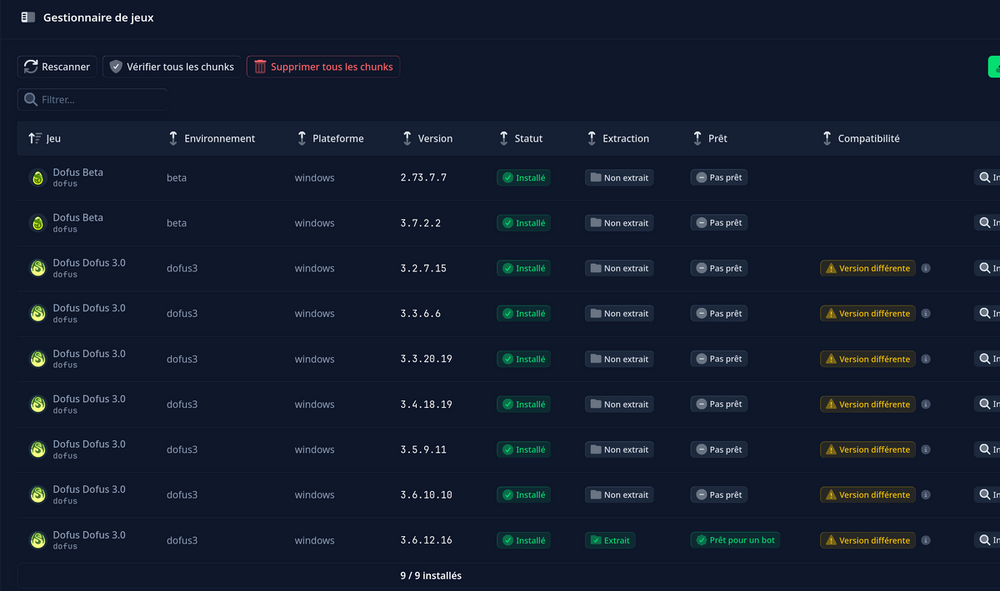Click the Prêt pour un bot badge

tap(735, 540)
